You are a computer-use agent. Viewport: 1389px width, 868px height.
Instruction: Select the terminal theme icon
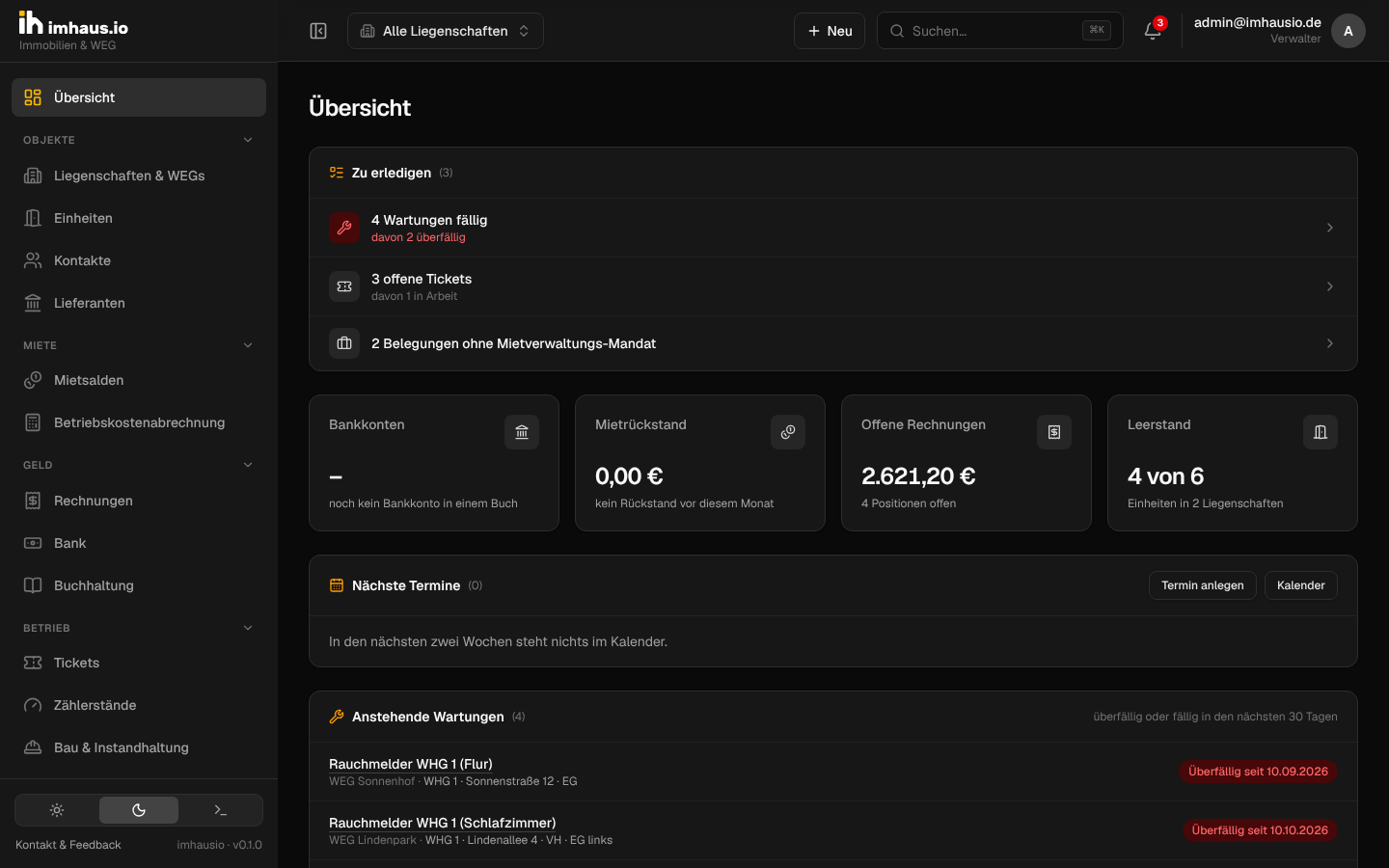tap(220, 810)
